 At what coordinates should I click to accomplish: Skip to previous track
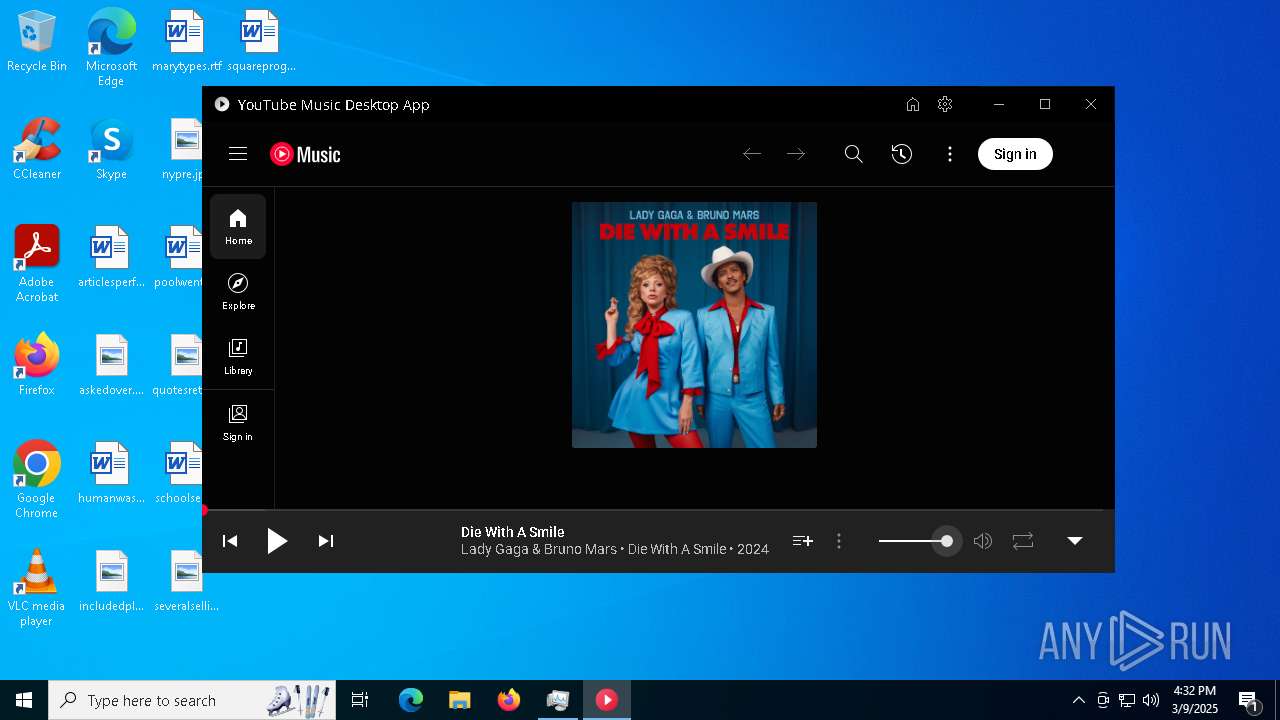coord(230,541)
